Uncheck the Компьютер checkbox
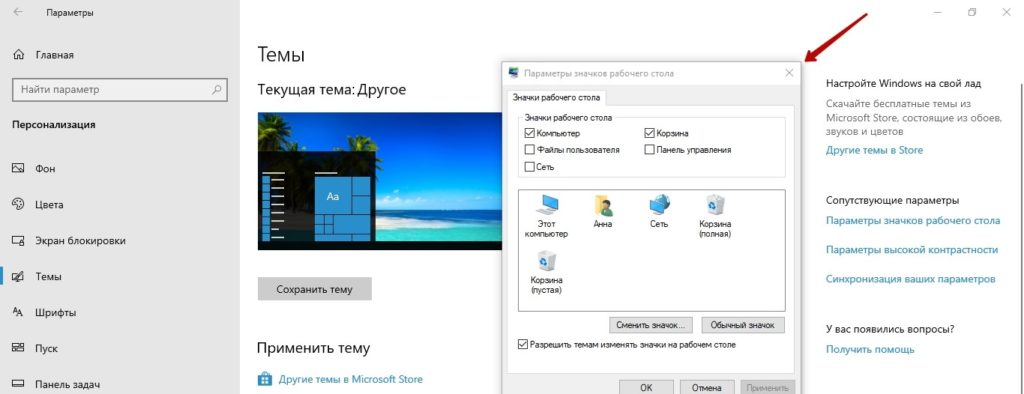Image resolution: width=1024 pixels, height=394 pixels. pos(529,133)
